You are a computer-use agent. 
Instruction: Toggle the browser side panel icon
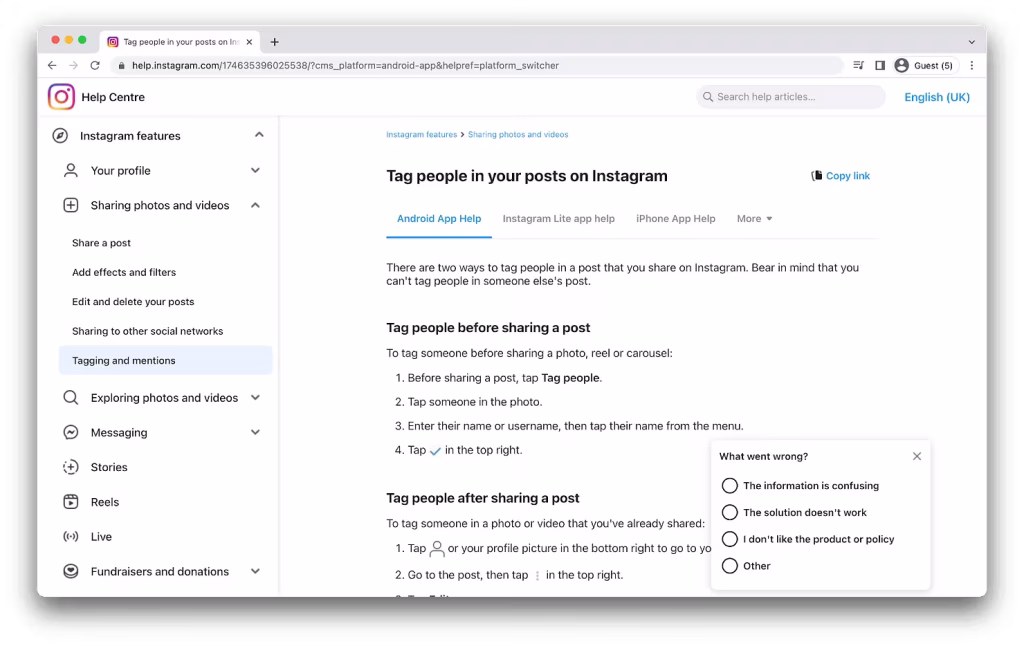coord(880,65)
